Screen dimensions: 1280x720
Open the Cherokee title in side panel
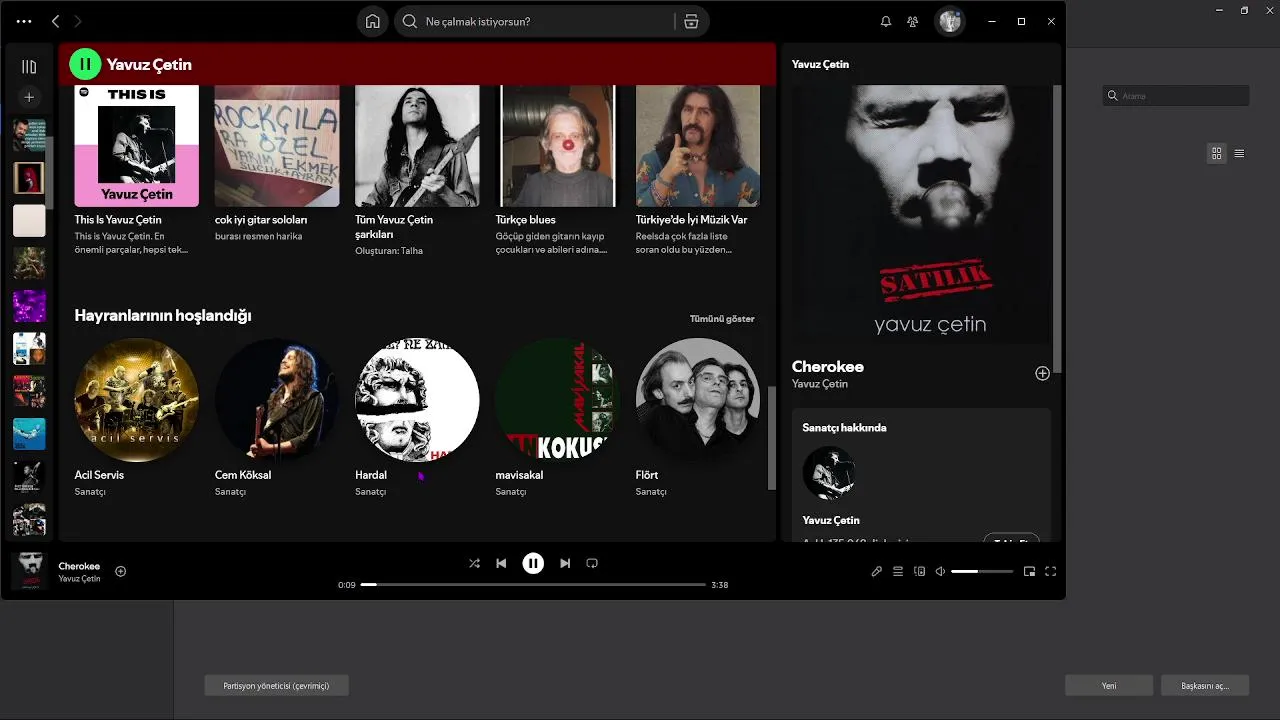828,367
